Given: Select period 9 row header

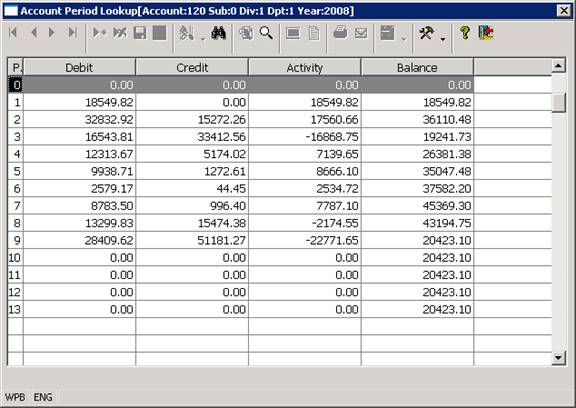Looking at the screenshot, I should point(16,240).
